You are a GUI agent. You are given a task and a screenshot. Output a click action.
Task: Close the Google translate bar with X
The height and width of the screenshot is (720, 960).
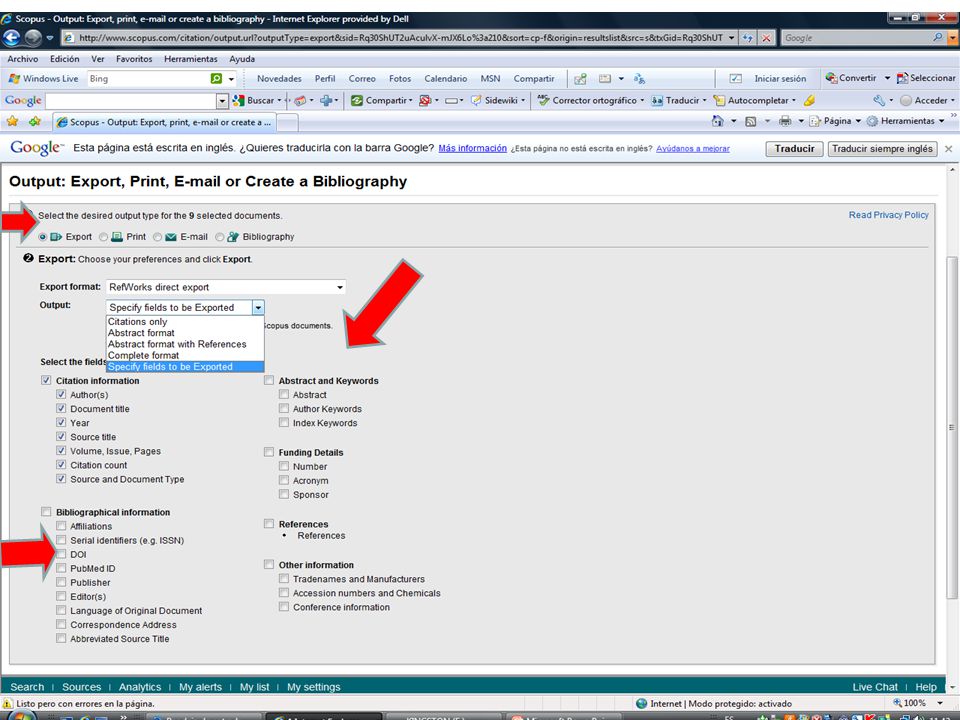pos(948,149)
